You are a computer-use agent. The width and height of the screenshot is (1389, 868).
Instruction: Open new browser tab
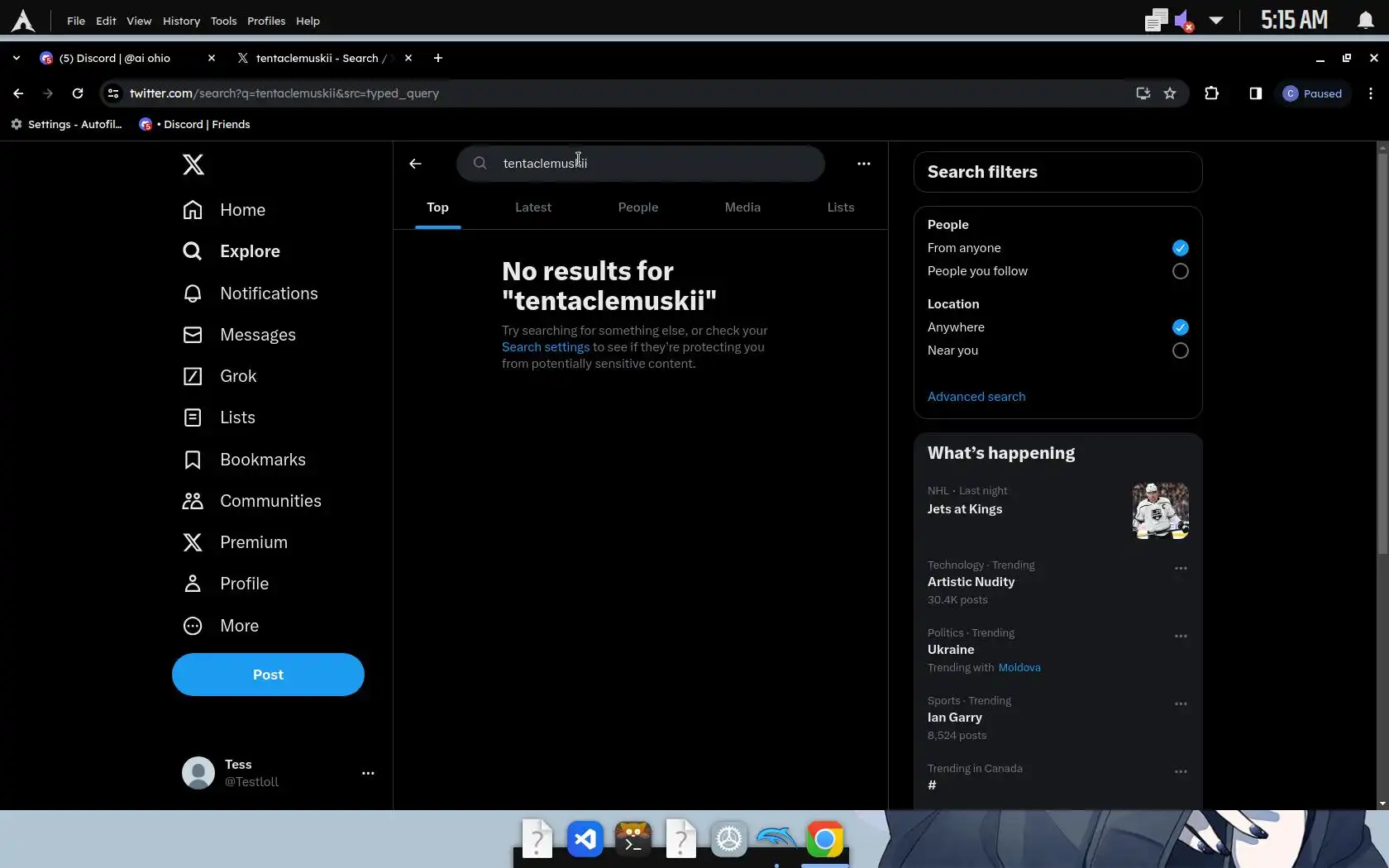(x=438, y=58)
